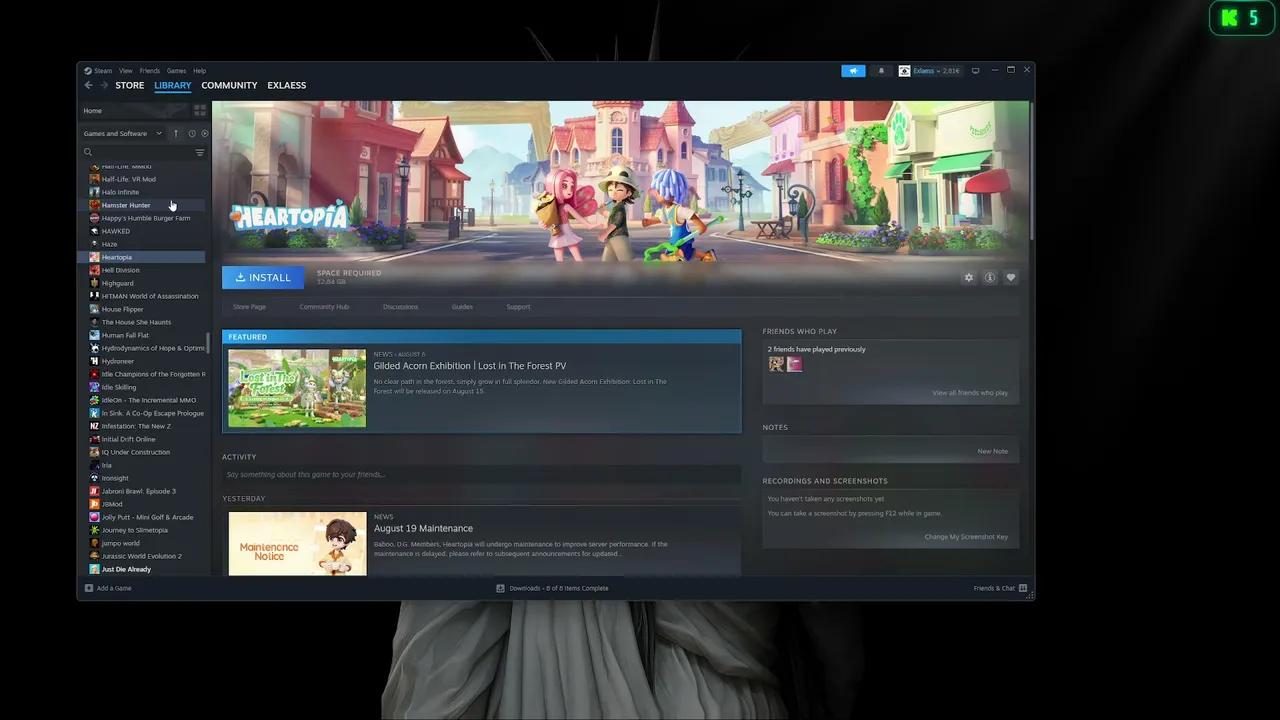This screenshot has height=720, width=1280.
Task: Toggle the ready-to-play filter icon
Action: coord(205,133)
